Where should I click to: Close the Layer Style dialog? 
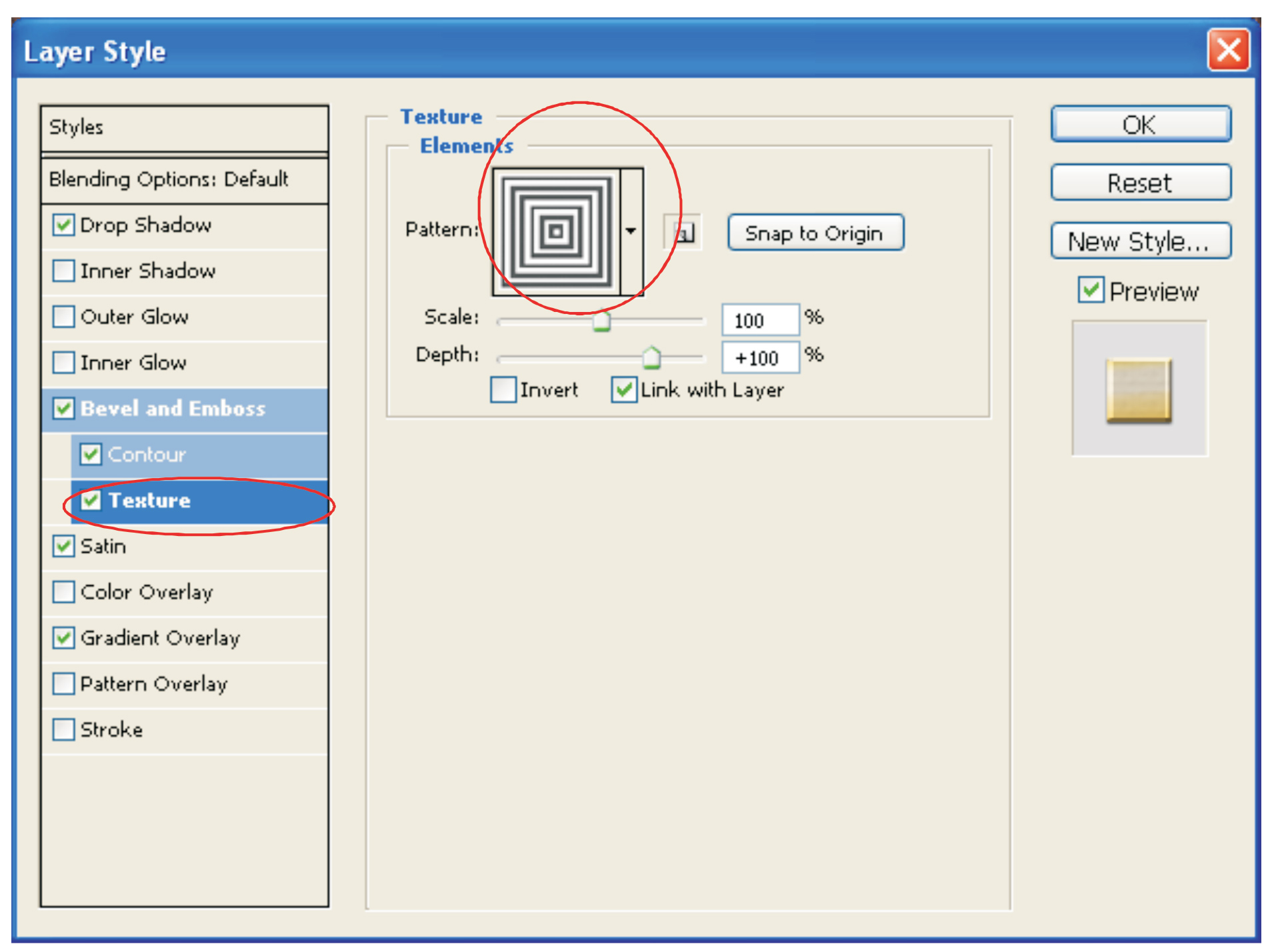(x=1228, y=50)
